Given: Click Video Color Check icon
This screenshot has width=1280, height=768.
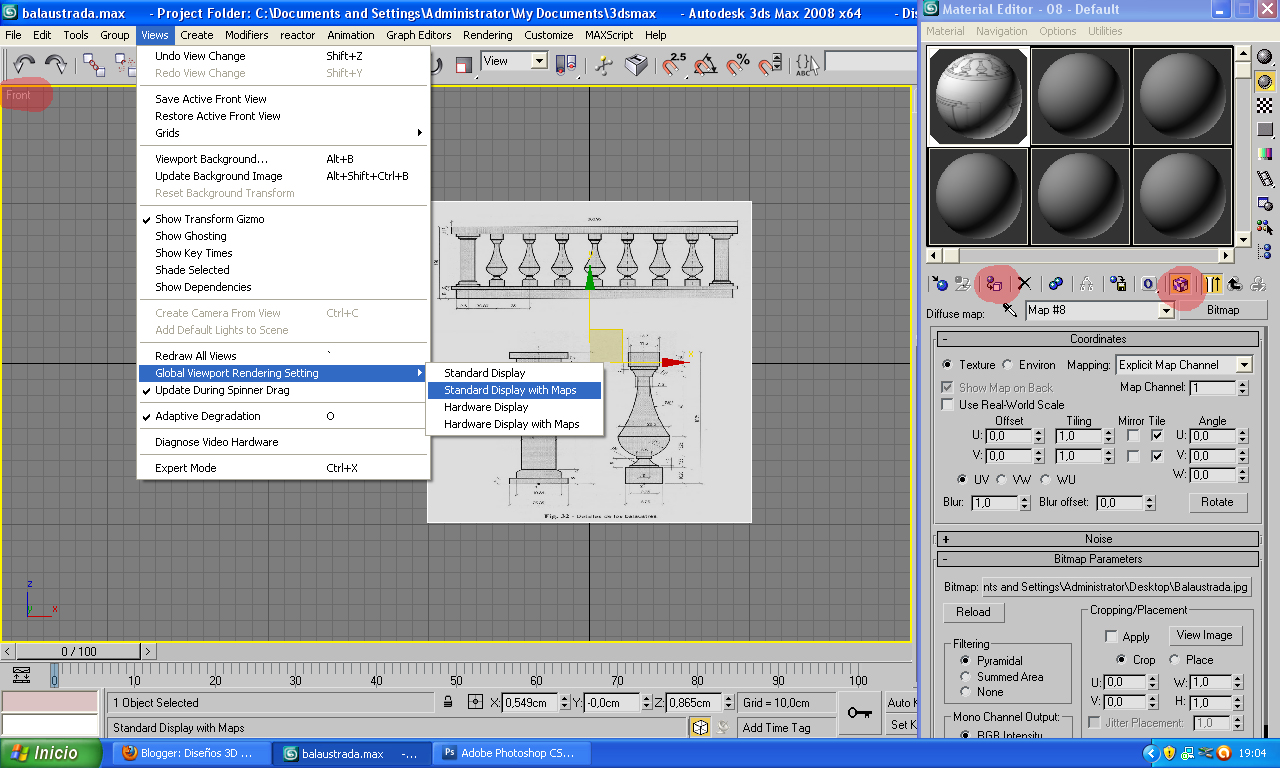Looking at the screenshot, I should click(x=1265, y=155).
